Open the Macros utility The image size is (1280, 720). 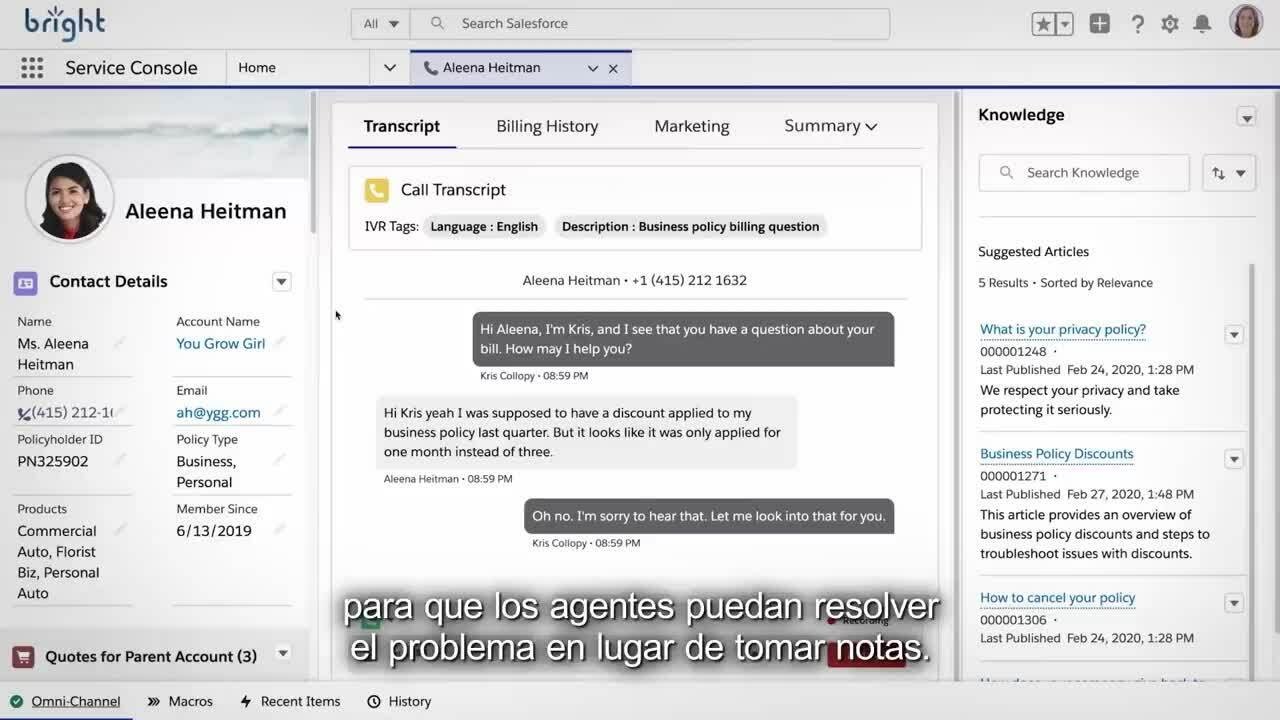point(180,702)
